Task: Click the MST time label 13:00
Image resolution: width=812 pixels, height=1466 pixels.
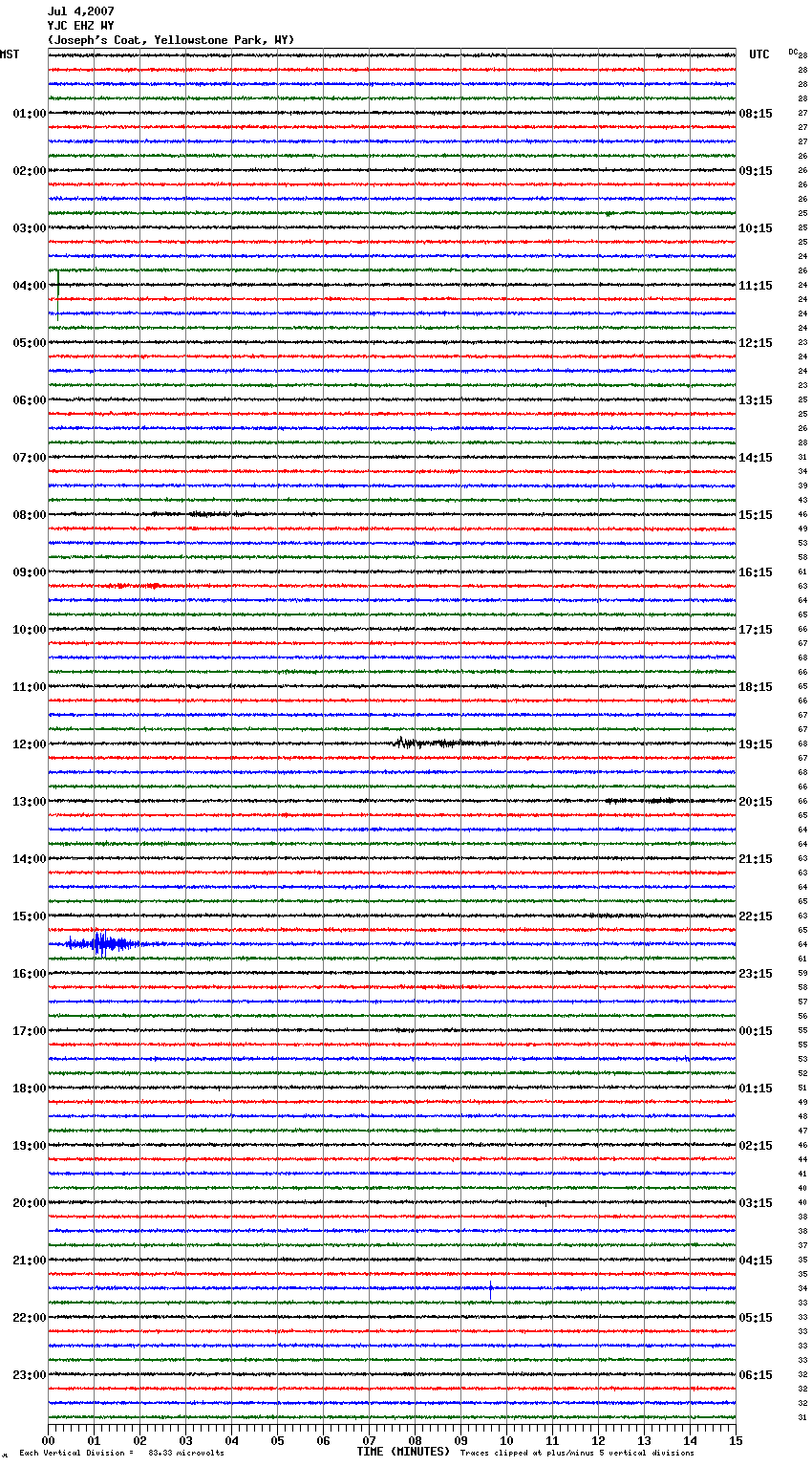Action: (30, 802)
